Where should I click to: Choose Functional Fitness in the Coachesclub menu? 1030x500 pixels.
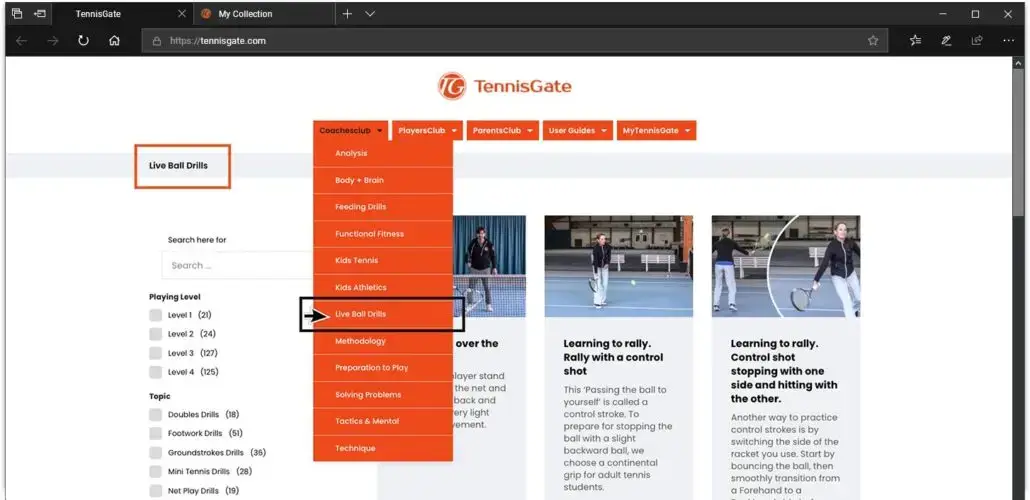369,234
